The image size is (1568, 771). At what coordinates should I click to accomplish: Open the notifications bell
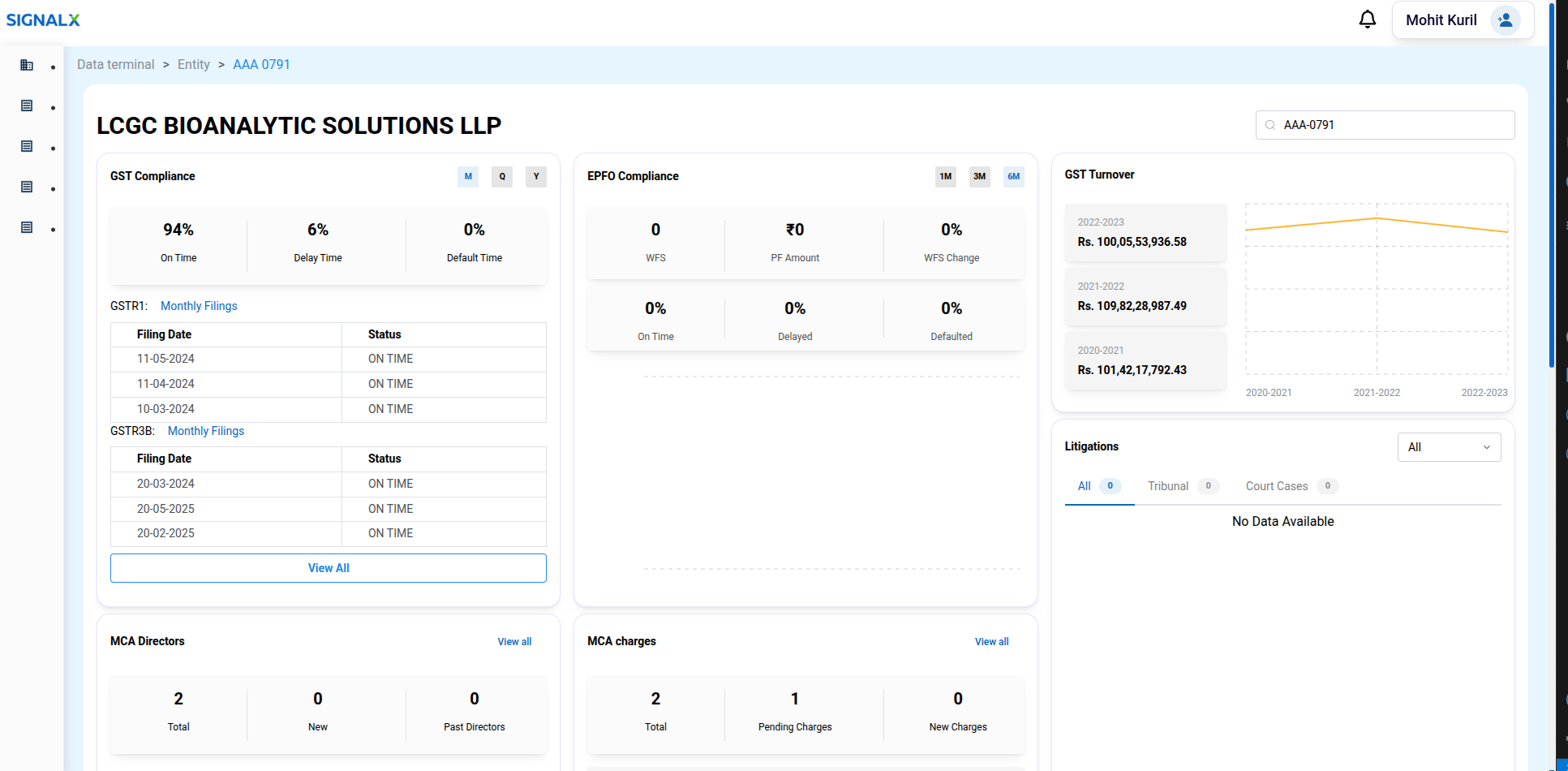tap(1368, 19)
